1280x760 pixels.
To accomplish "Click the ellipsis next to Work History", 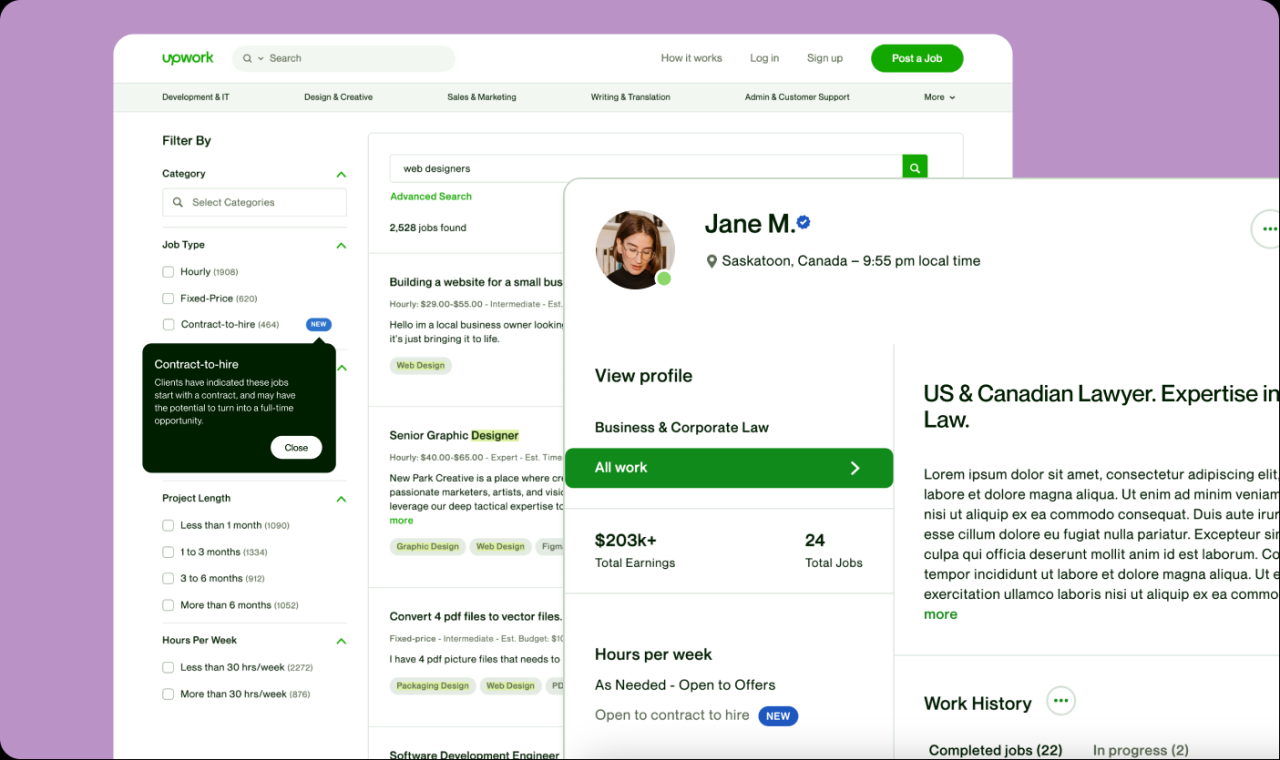I will pyautogui.click(x=1060, y=701).
